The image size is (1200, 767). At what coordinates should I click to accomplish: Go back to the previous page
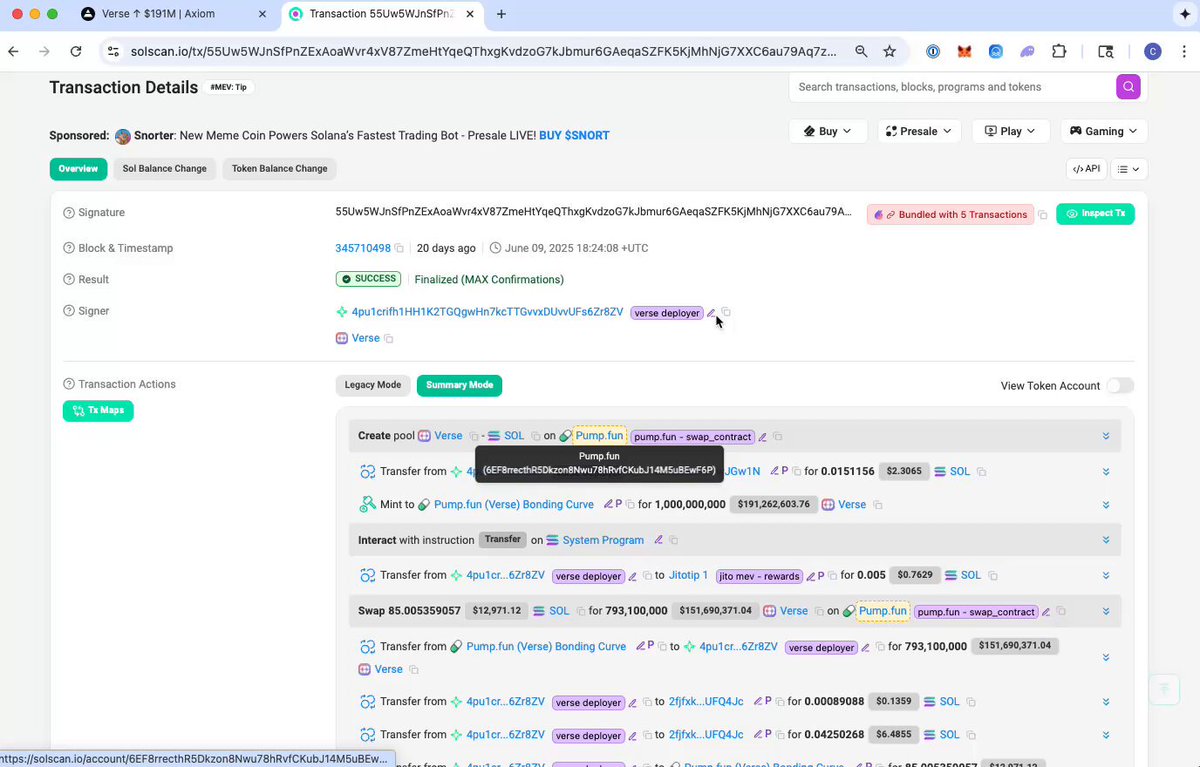(x=13, y=51)
